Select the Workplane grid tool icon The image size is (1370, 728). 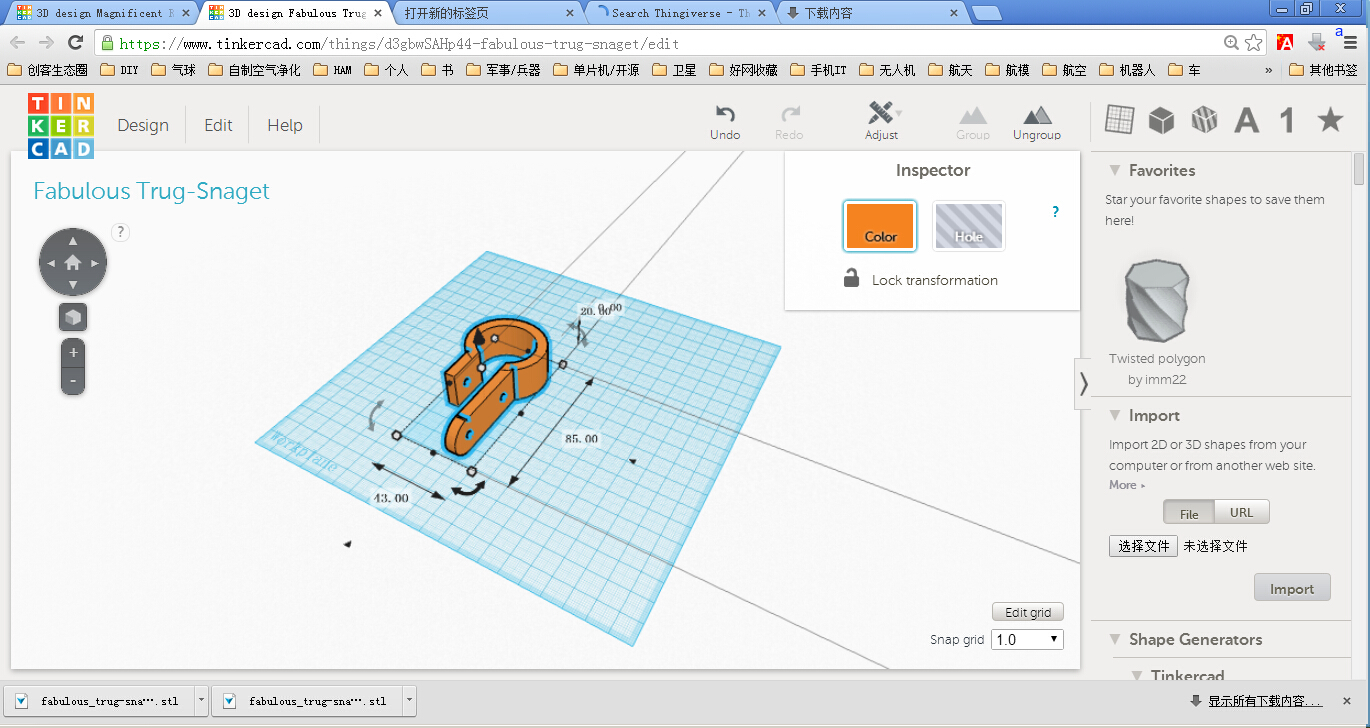(x=1119, y=120)
